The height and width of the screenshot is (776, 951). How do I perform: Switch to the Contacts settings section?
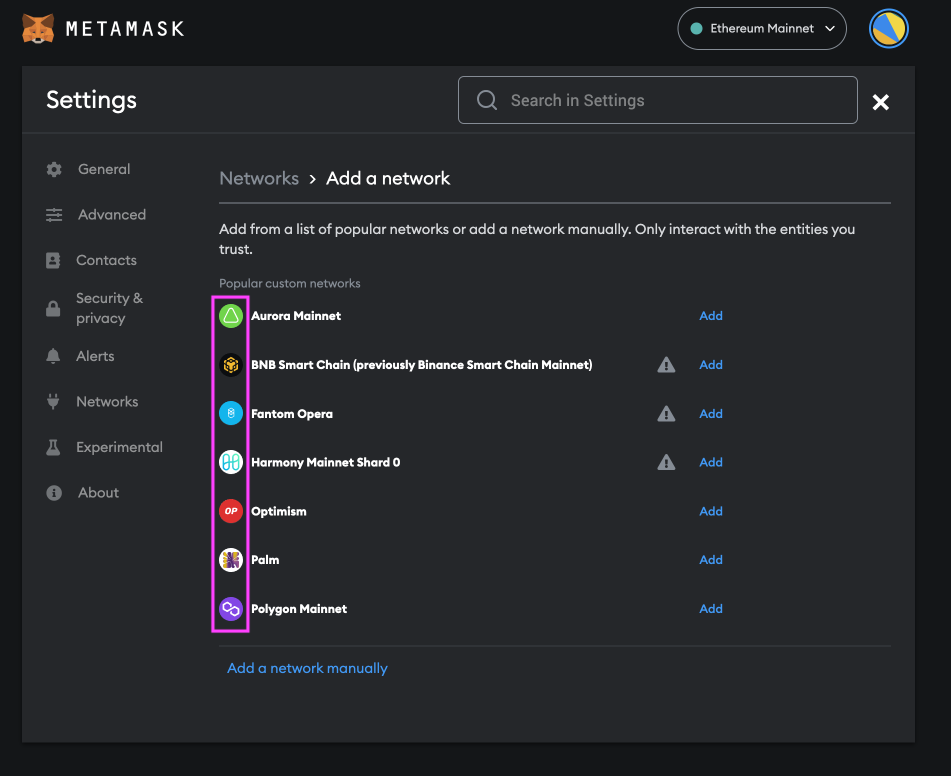pos(104,260)
